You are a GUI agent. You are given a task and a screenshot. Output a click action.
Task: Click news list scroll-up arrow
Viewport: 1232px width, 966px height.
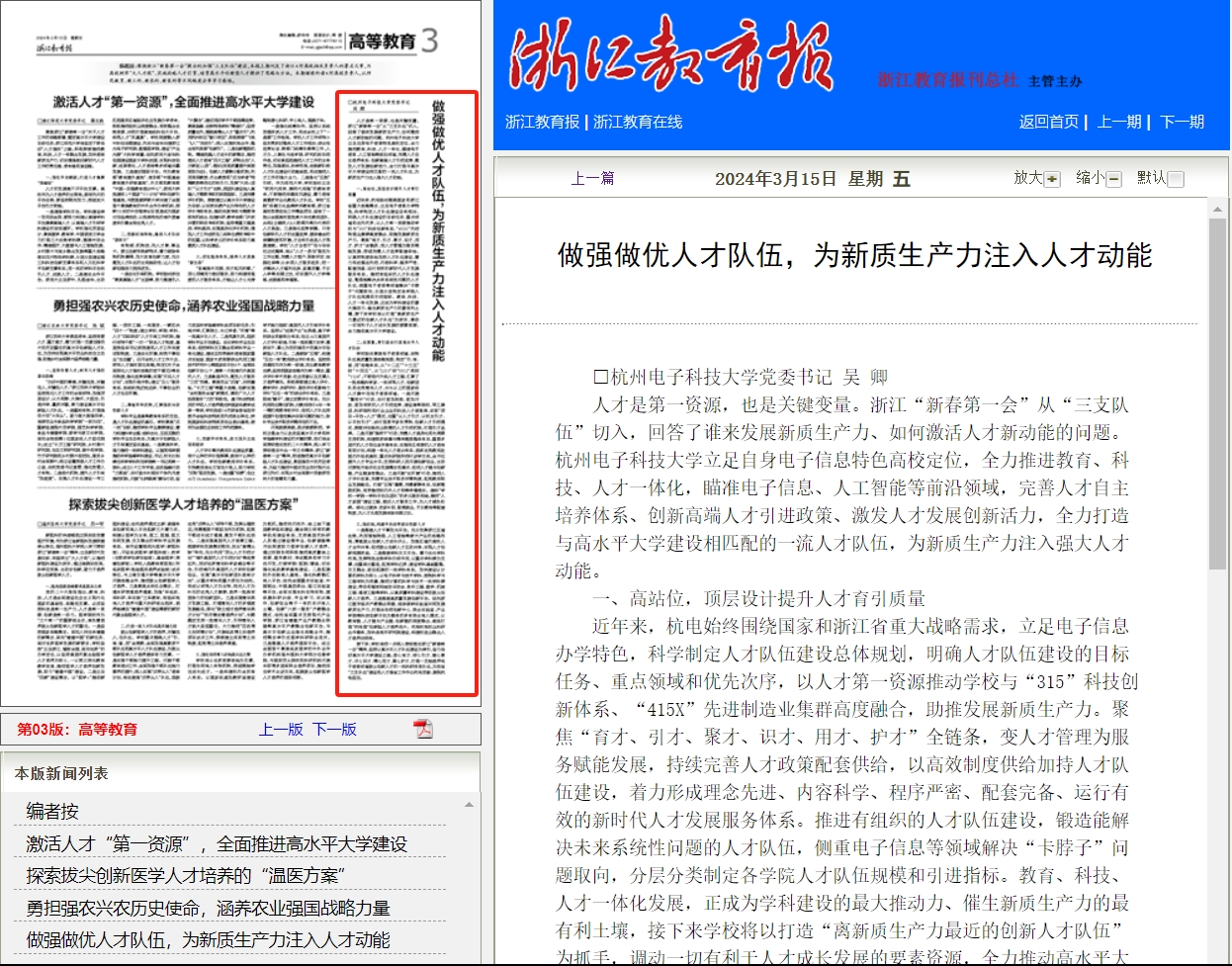tap(469, 805)
